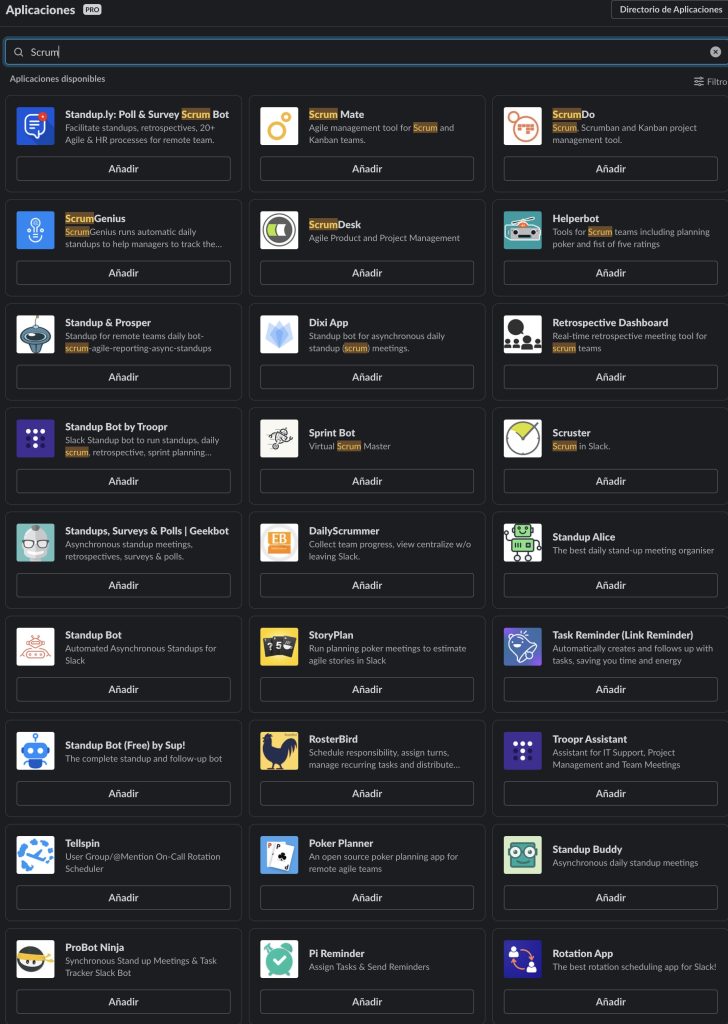
Task: Open the Rotation App icon
Action: (x=522, y=959)
